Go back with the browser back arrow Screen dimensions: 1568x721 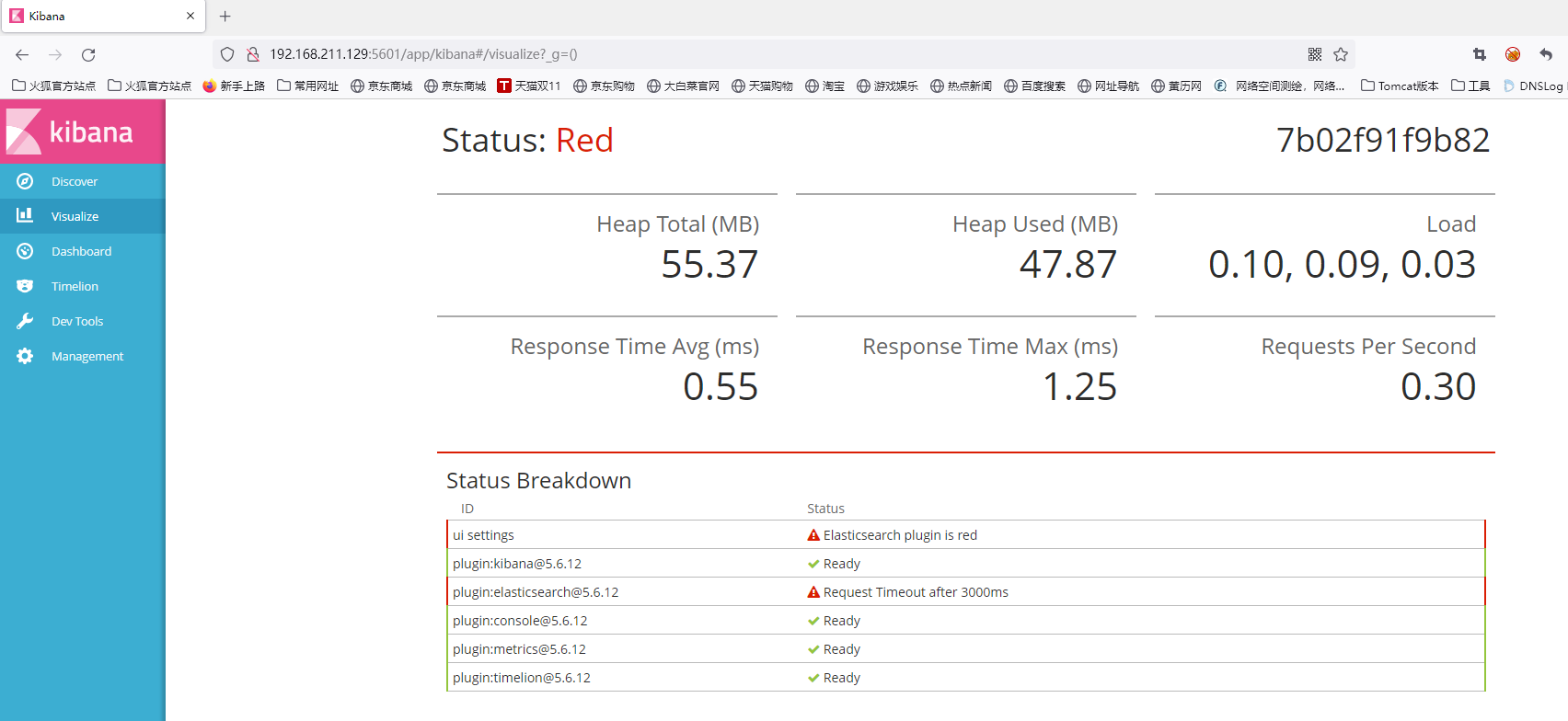[22, 55]
